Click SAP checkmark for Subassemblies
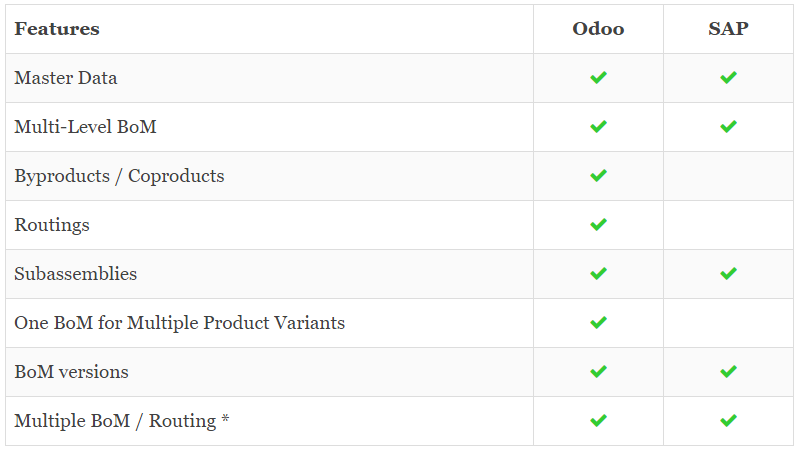 click(x=728, y=274)
